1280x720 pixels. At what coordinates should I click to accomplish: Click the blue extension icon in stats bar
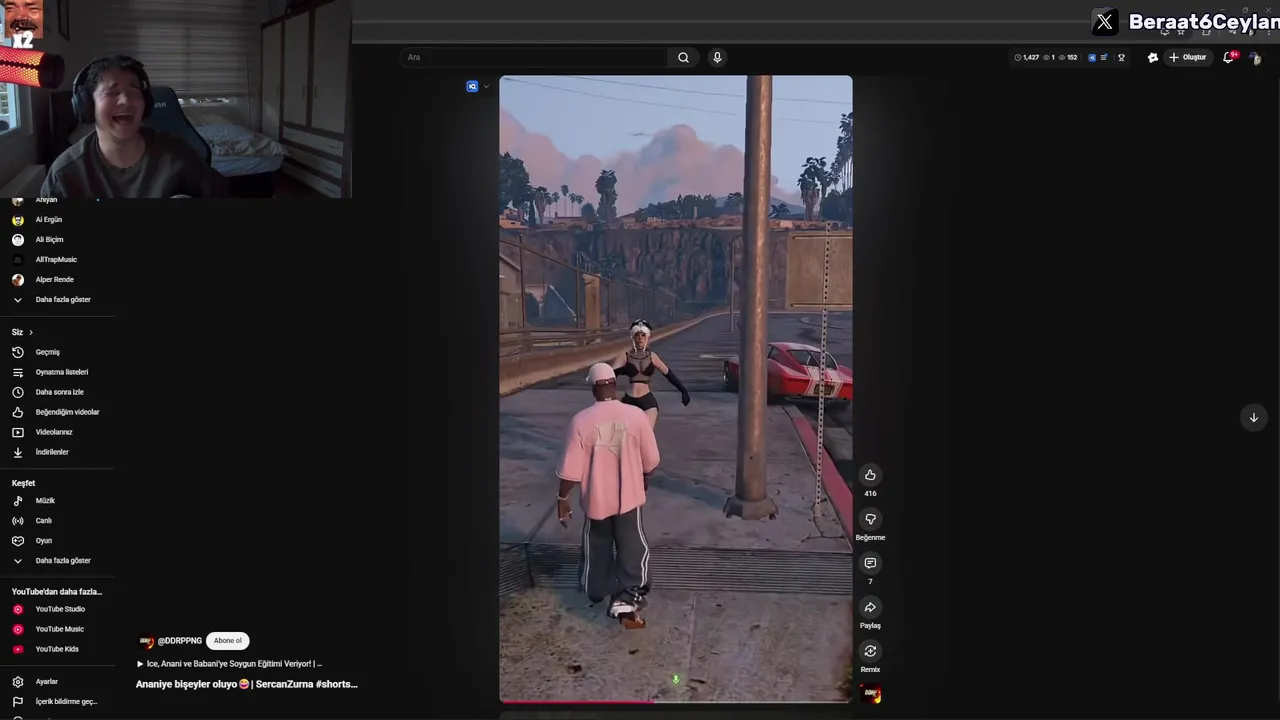pos(1091,57)
